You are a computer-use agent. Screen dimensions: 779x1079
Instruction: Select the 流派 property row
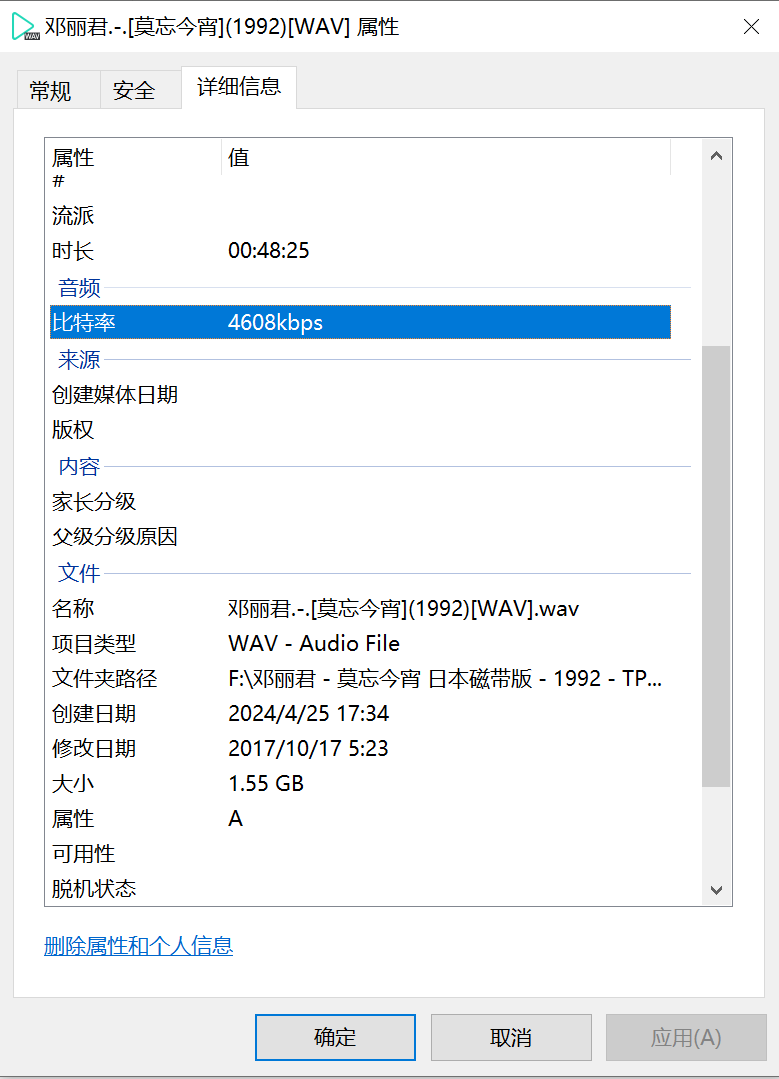click(x=360, y=215)
